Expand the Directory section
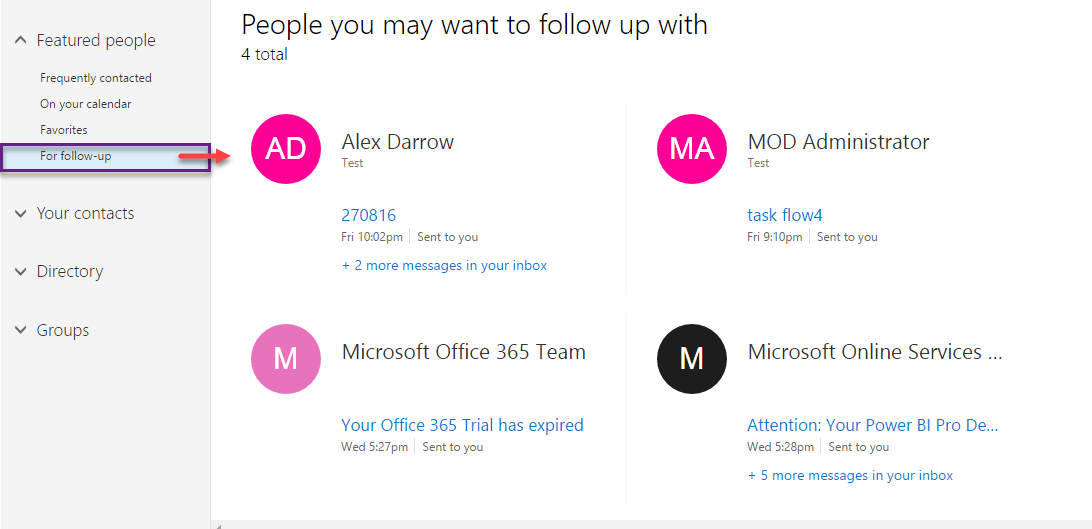The image size is (1092, 529). pyautogui.click(x=21, y=271)
